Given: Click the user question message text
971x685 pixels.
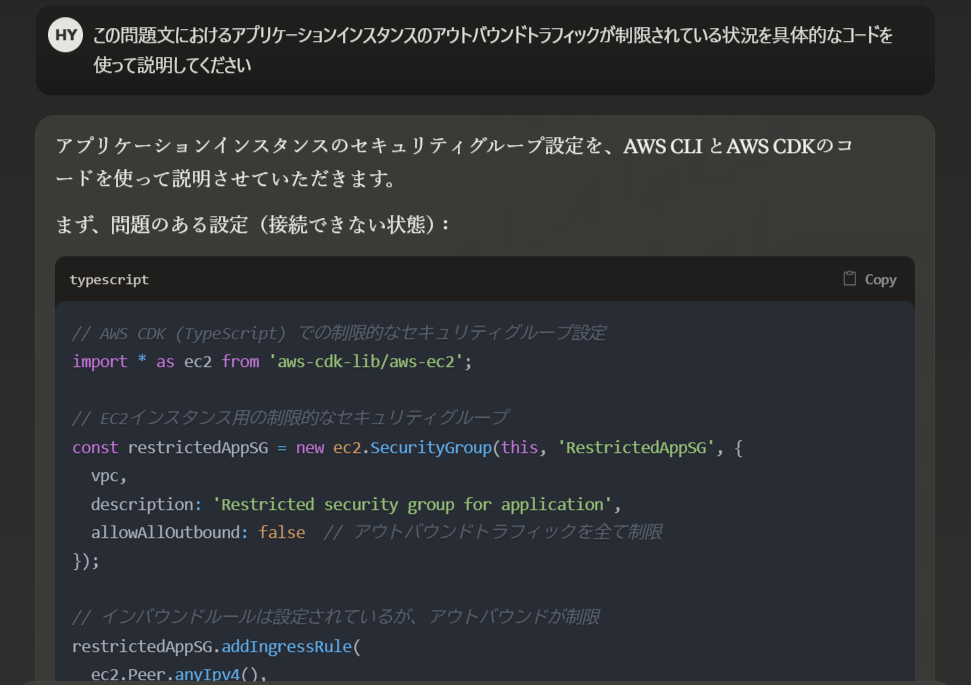Looking at the screenshot, I should 493,50.
